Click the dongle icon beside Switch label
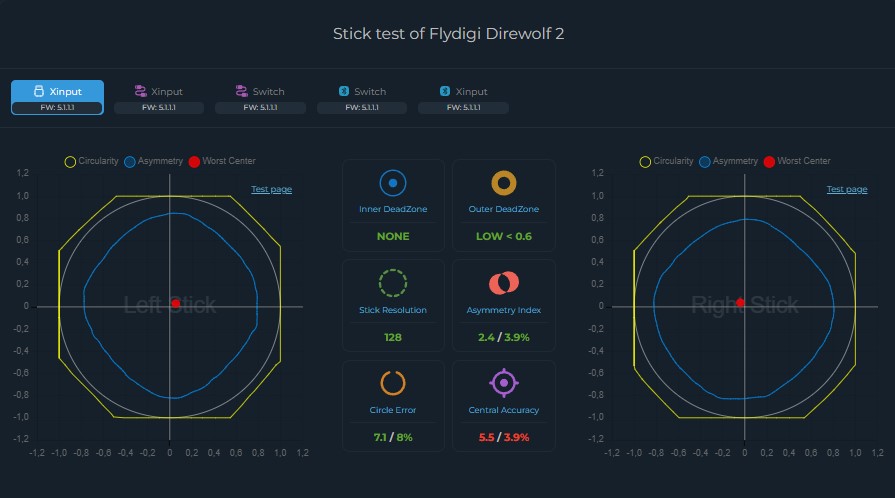 click(241, 91)
